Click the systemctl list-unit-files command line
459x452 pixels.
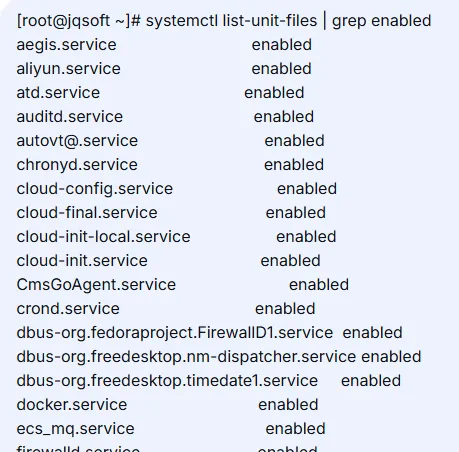tap(224, 21)
